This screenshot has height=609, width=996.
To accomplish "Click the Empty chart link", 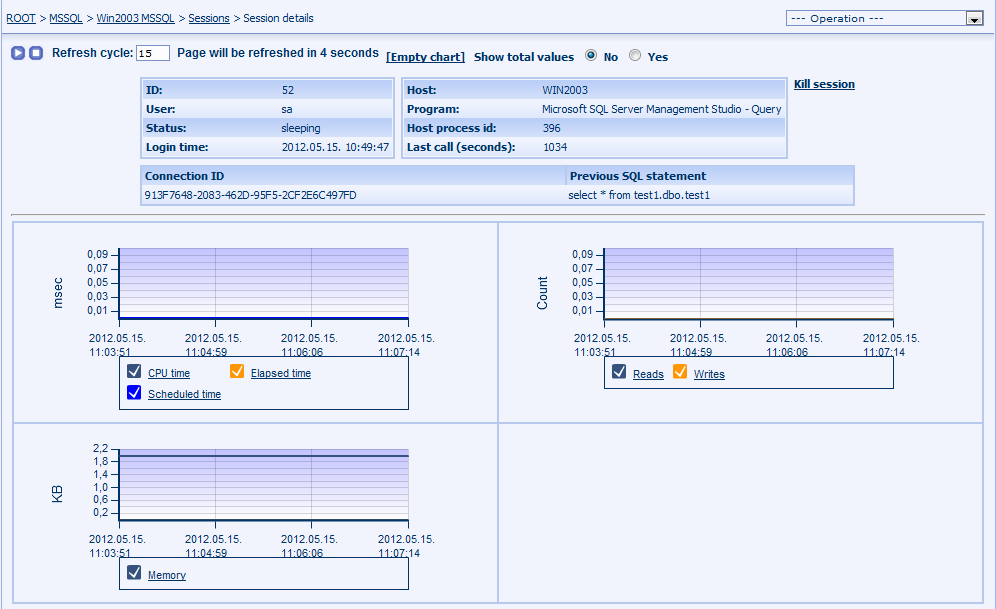I will [x=426, y=57].
